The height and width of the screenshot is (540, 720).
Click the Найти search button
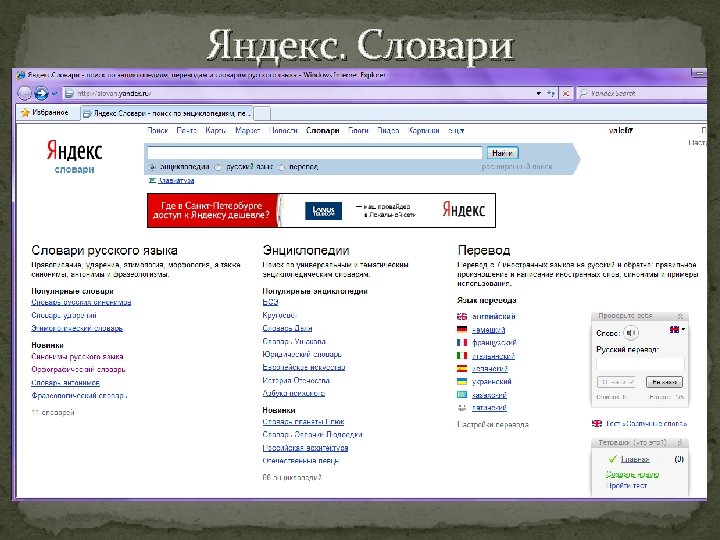coord(502,153)
